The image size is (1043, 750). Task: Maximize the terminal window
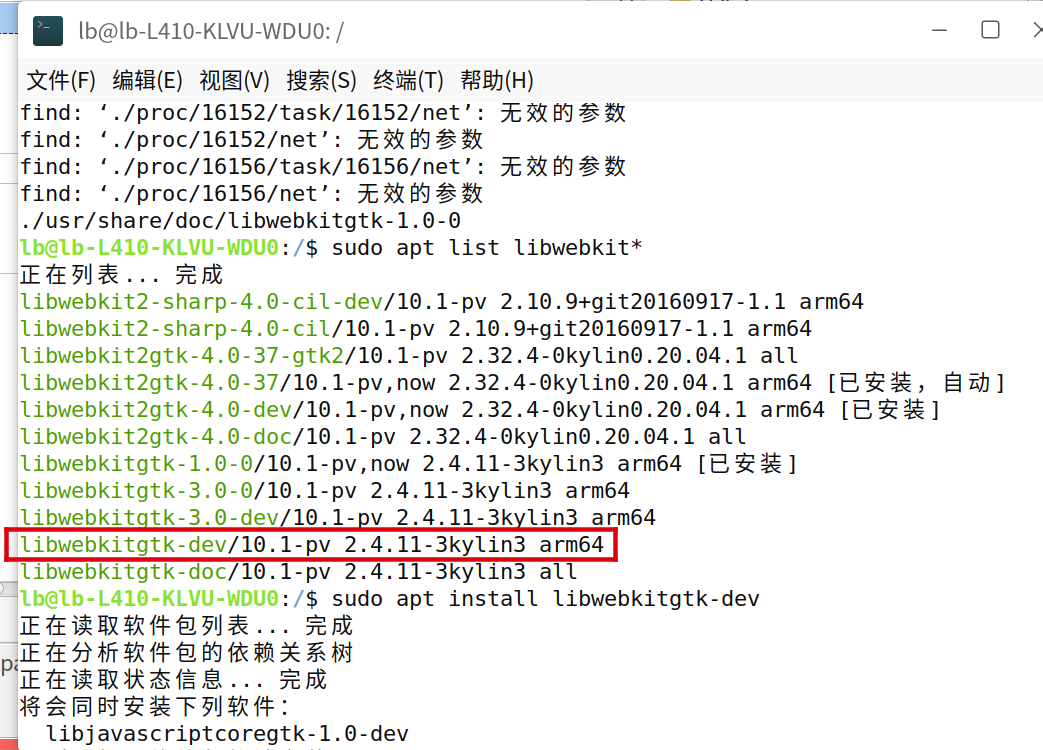pyautogui.click(x=990, y=30)
